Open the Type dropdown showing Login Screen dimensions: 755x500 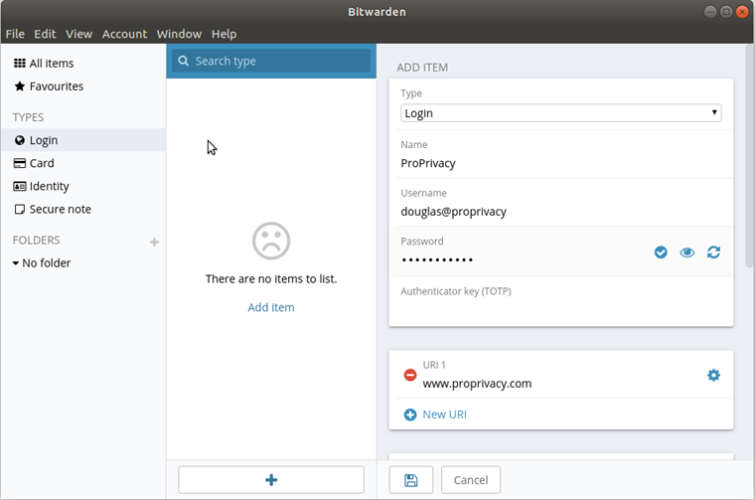(561, 113)
